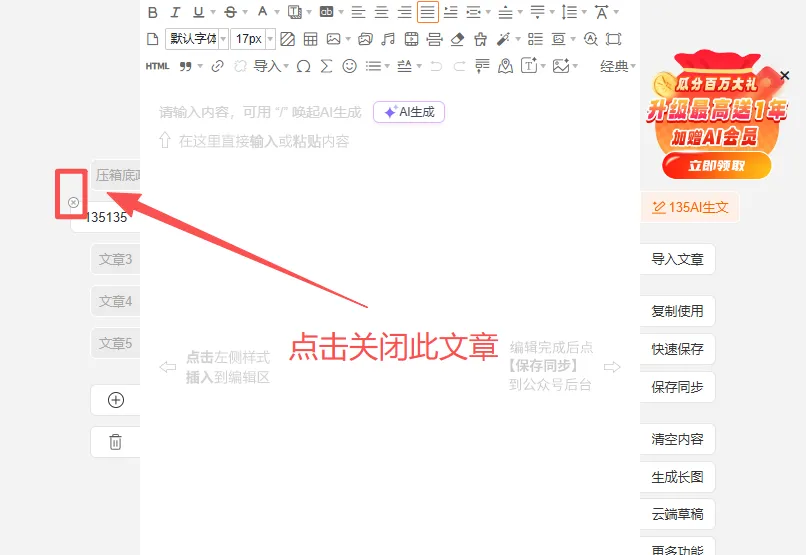Align text to the left
The height and width of the screenshot is (555, 806).
click(358, 12)
